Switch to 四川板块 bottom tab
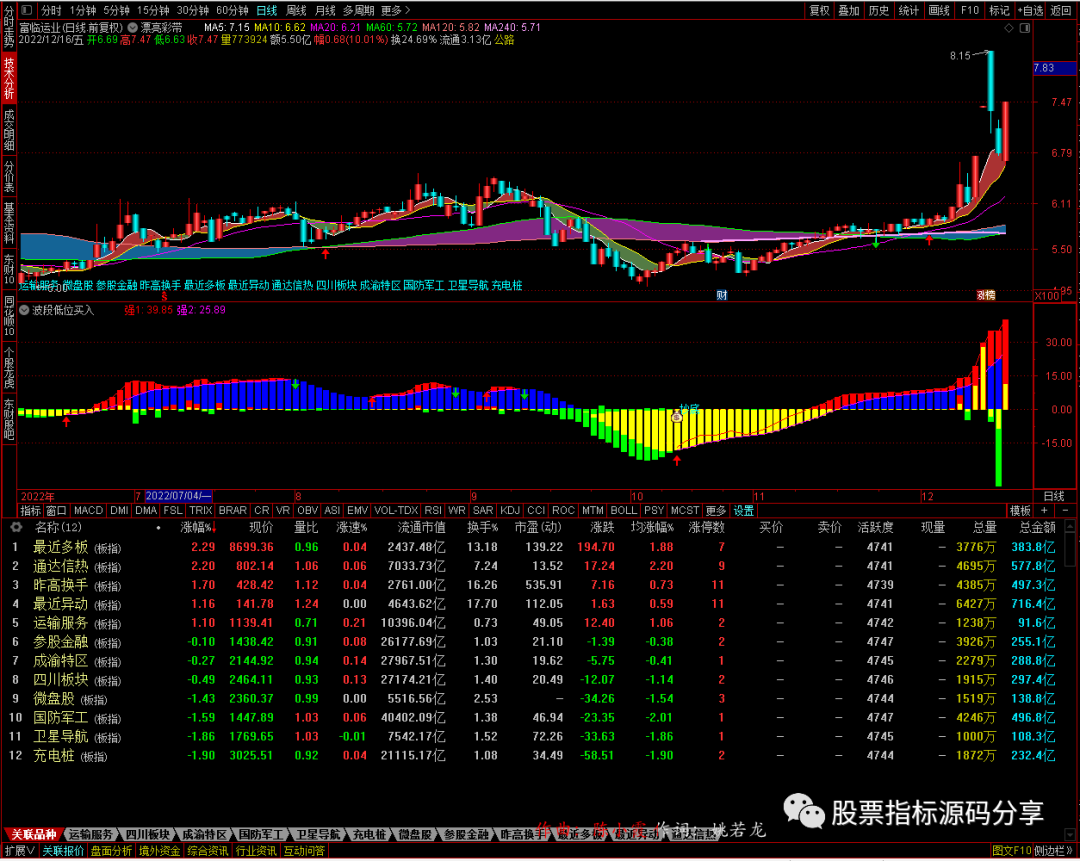This screenshot has width=1080, height=861. [147, 834]
